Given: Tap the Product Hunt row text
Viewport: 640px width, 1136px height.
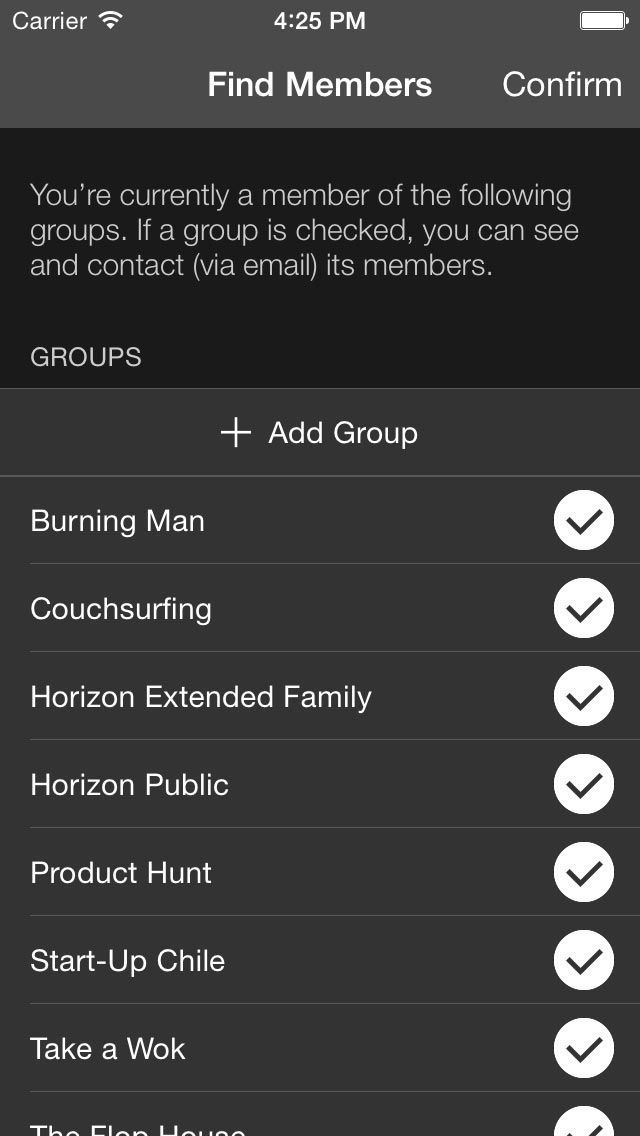Looking at the screenshot, I should point(121,873).
